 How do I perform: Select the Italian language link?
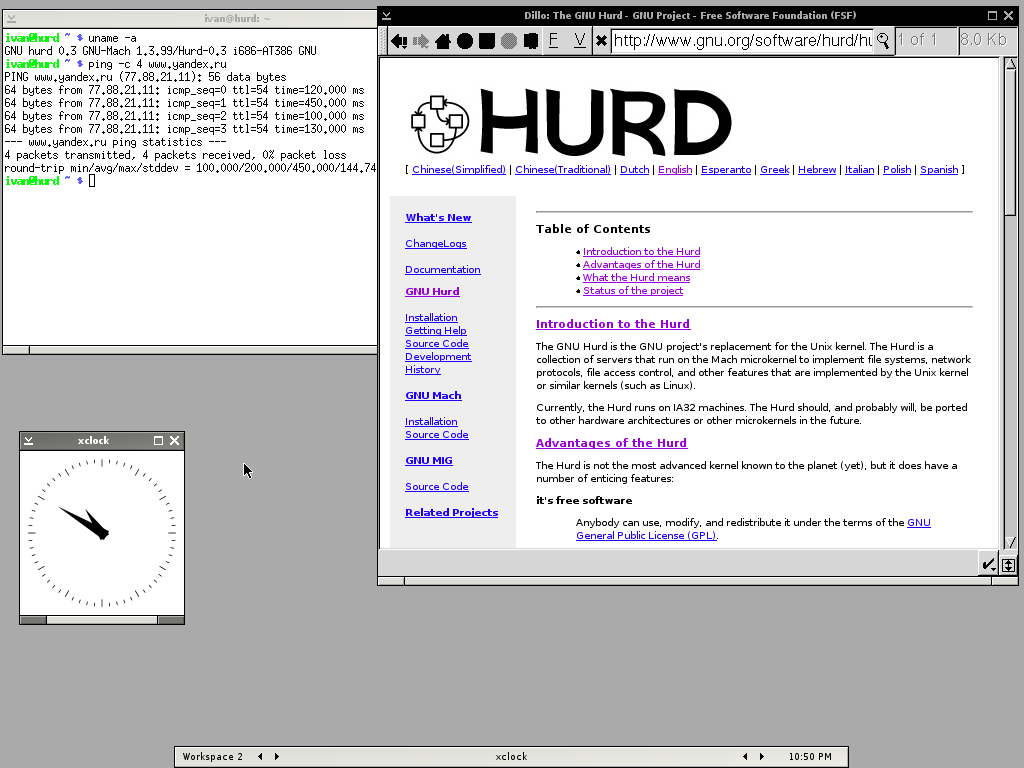[x=859, y=170]
